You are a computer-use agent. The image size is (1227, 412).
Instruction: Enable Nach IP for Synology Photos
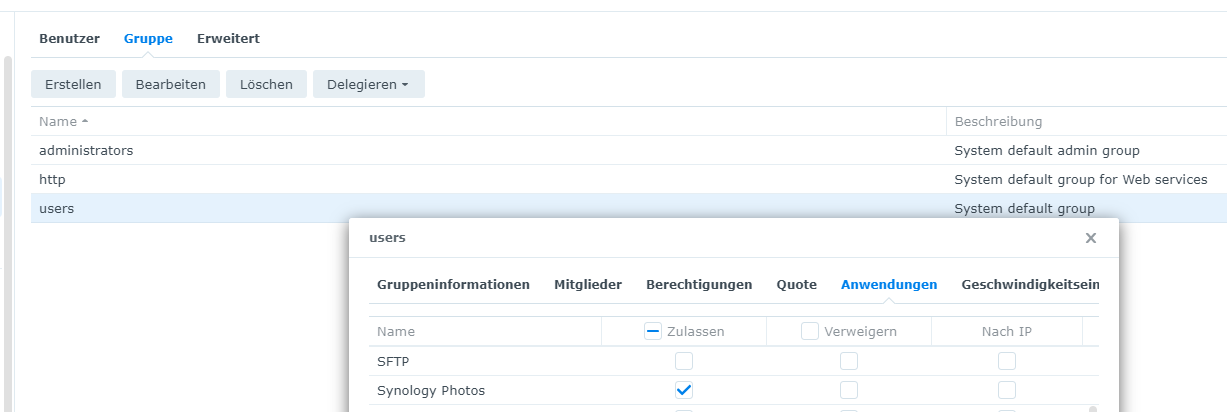[1007, 390]
